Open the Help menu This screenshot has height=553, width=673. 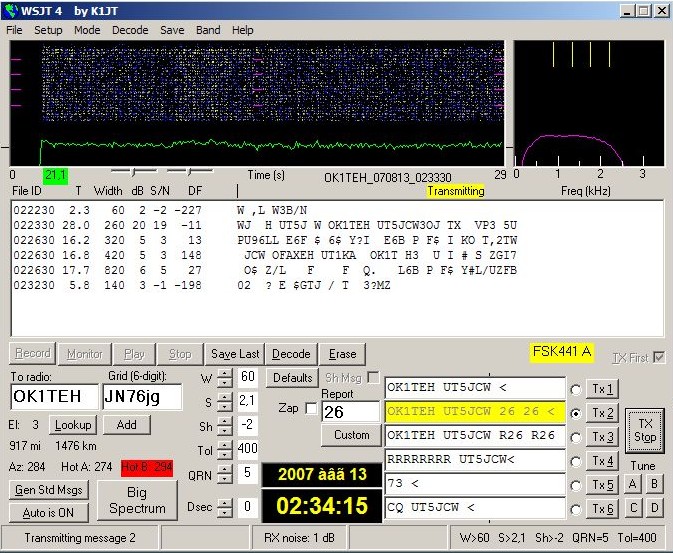coord(243,30)
